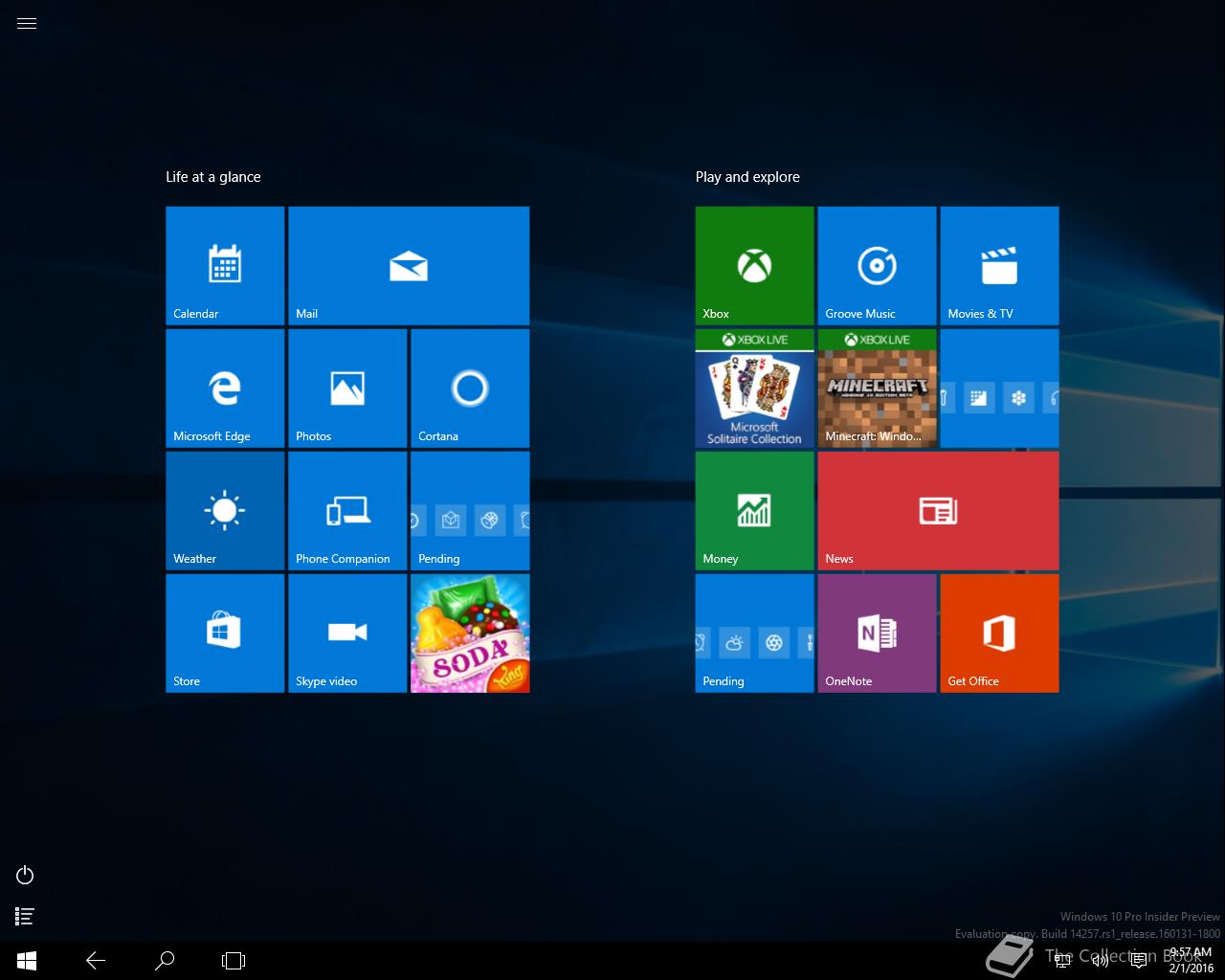This screenshot has height=980, width=1225.
Task: Open the Power options button
Action: (x=26, y=875)
